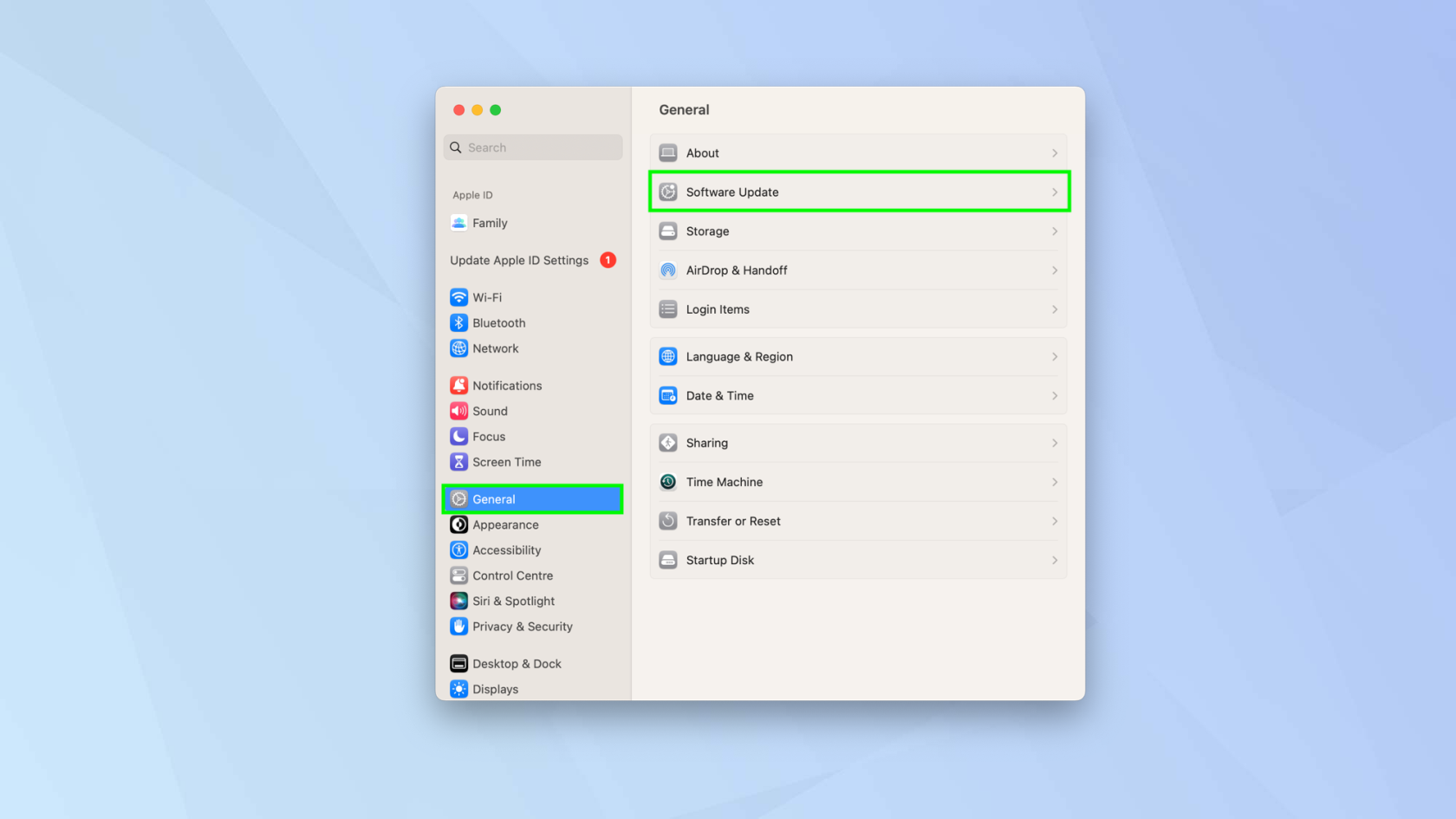The image size is (1456, 819).
Task: Click the Siri & Spotlight icon
Action: 458,601
